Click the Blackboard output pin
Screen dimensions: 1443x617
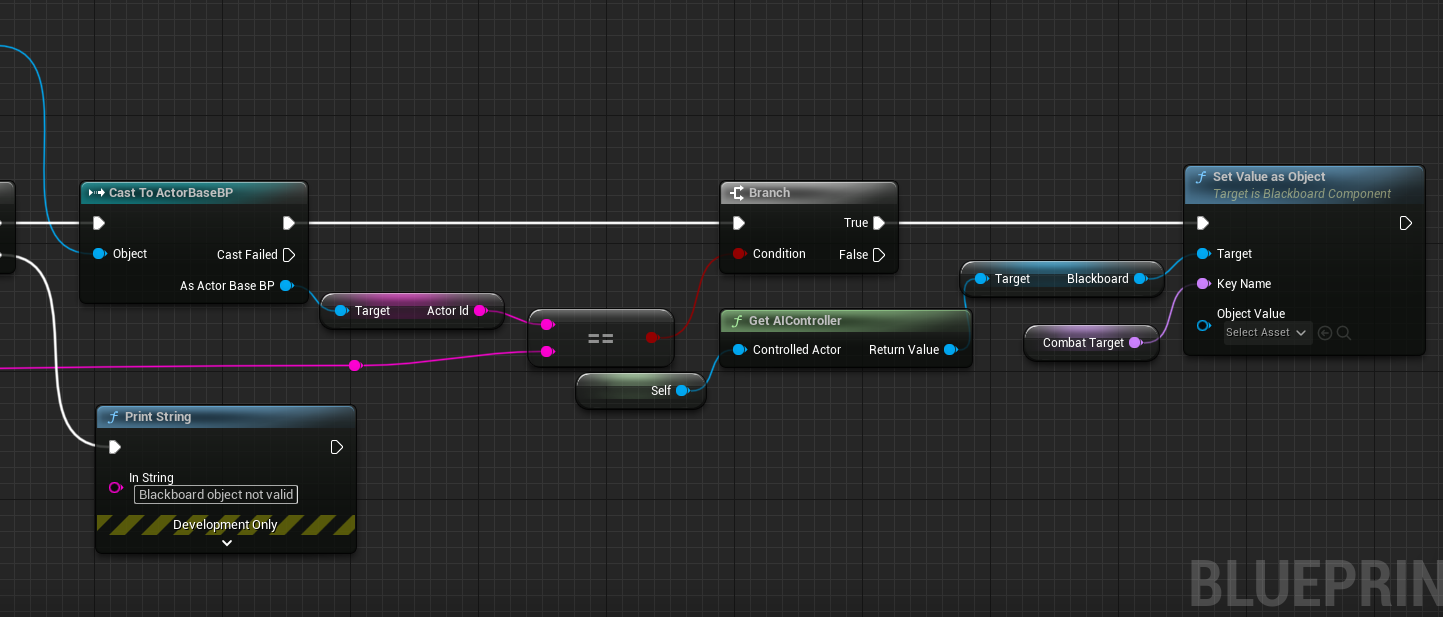coord(1139,279)
